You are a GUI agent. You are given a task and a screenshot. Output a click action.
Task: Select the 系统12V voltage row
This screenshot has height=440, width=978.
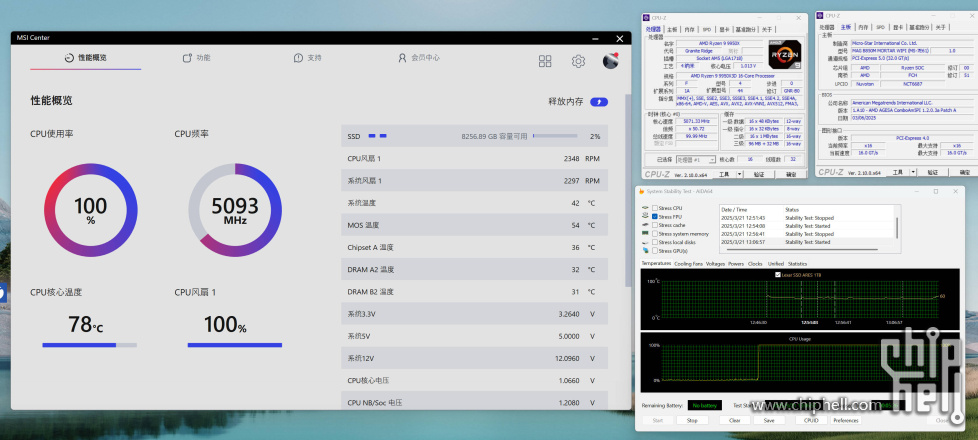click(474, 358)
